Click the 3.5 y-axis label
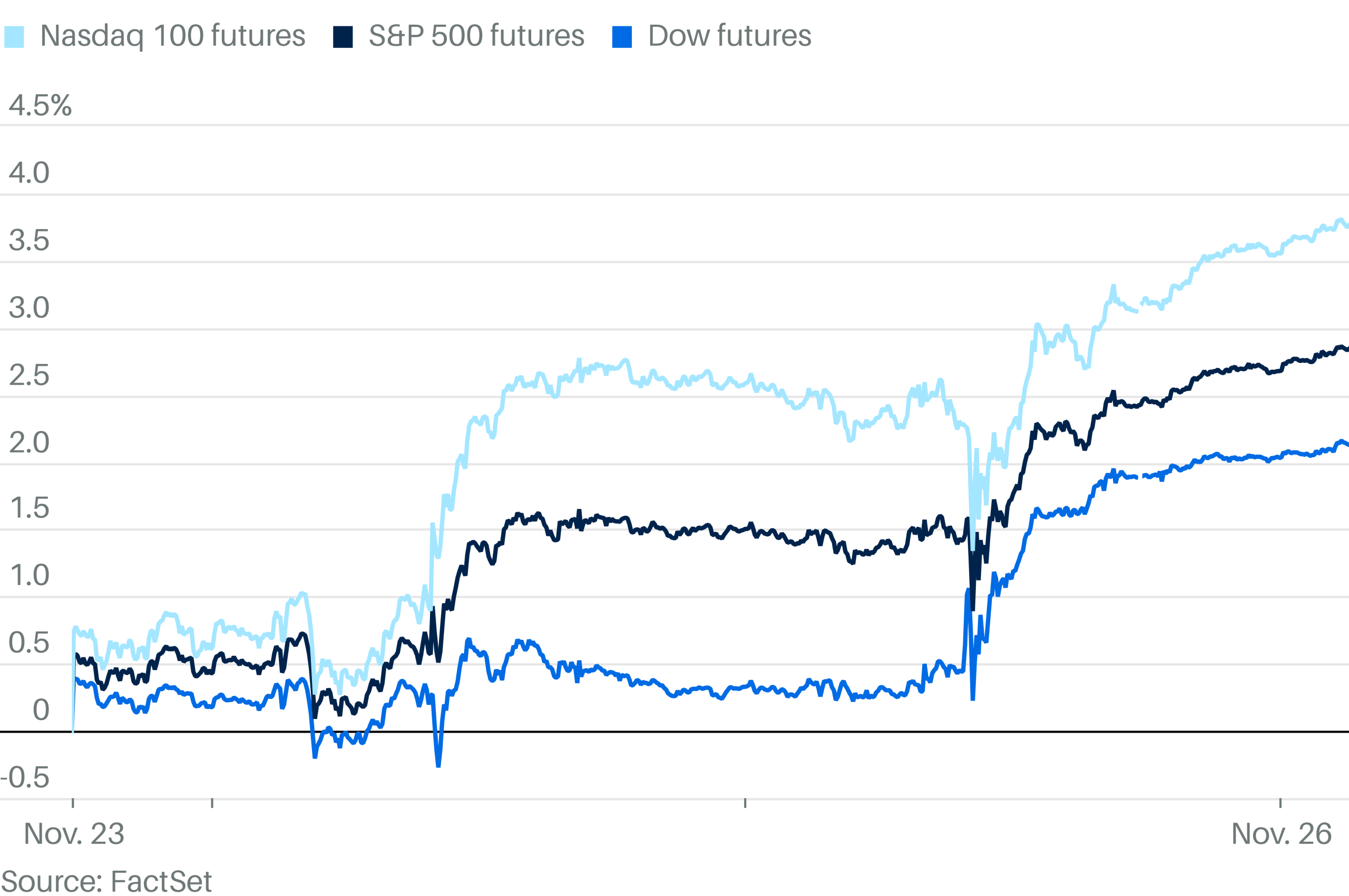Viewport: 1349px width, 896px height. tap(29, 240)
